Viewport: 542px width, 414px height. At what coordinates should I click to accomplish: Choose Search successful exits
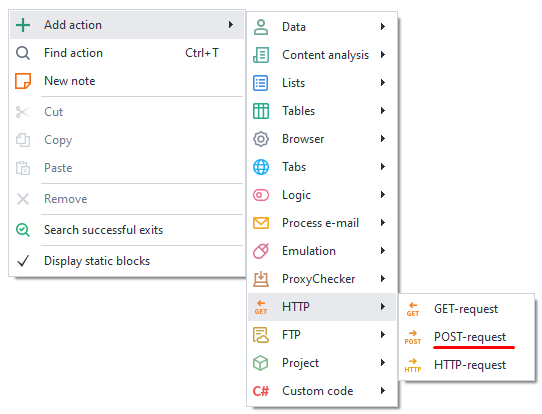point(127,230)
